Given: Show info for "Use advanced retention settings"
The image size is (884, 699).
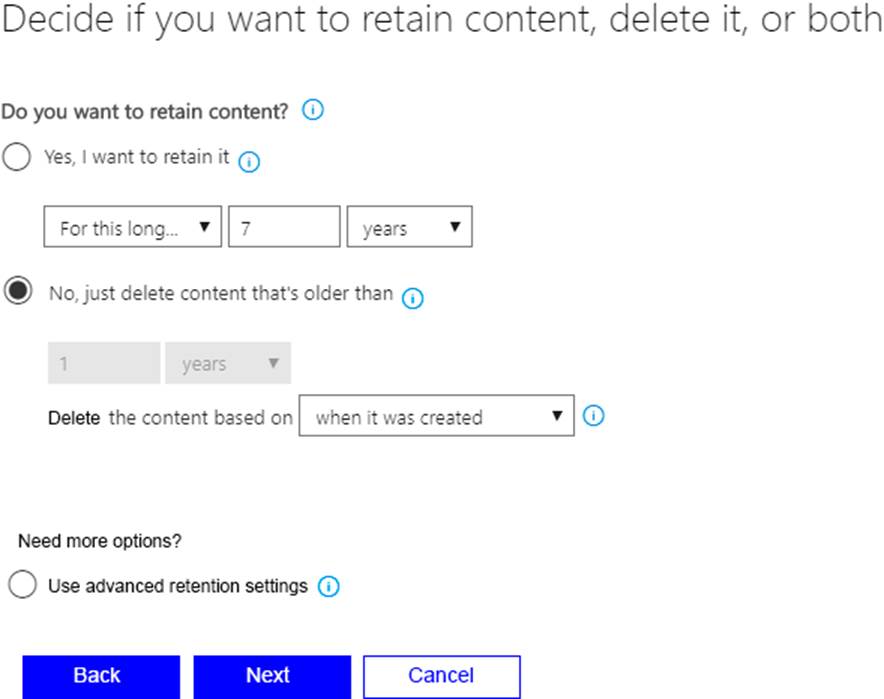Looking at the screenshot, I should click(328, 587).
